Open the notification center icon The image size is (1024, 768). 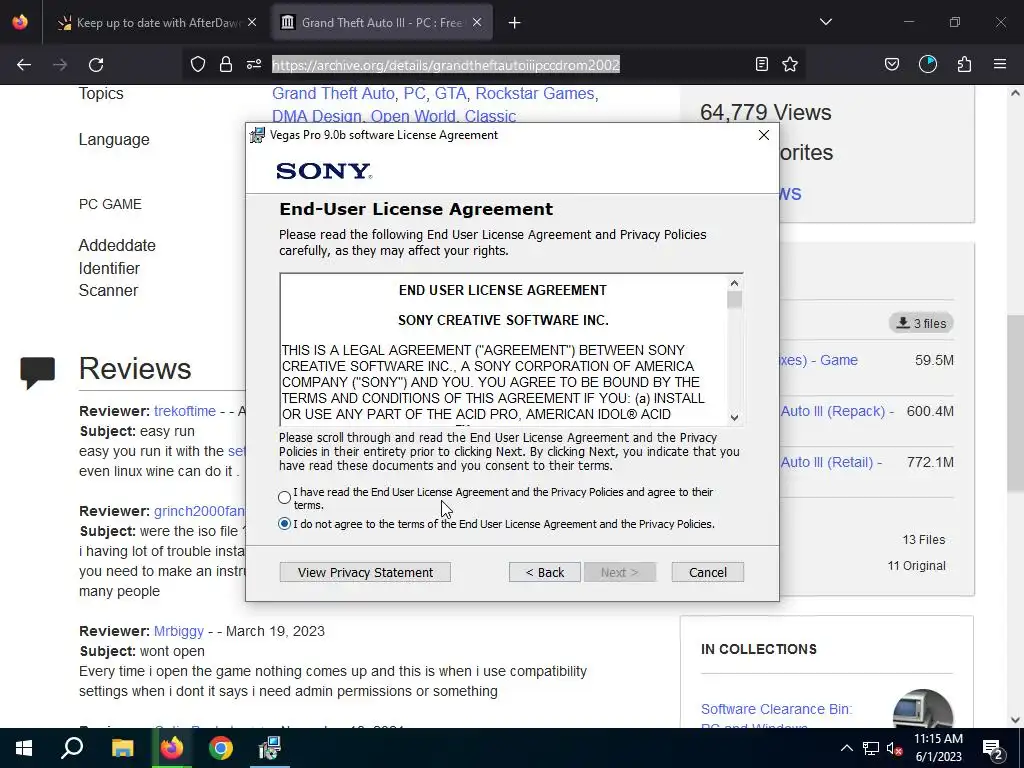click(x=993, y=748)
